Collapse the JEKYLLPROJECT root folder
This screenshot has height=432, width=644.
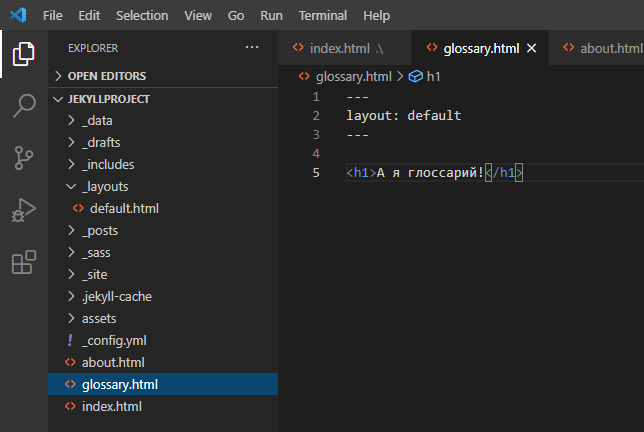click(108, 99)
